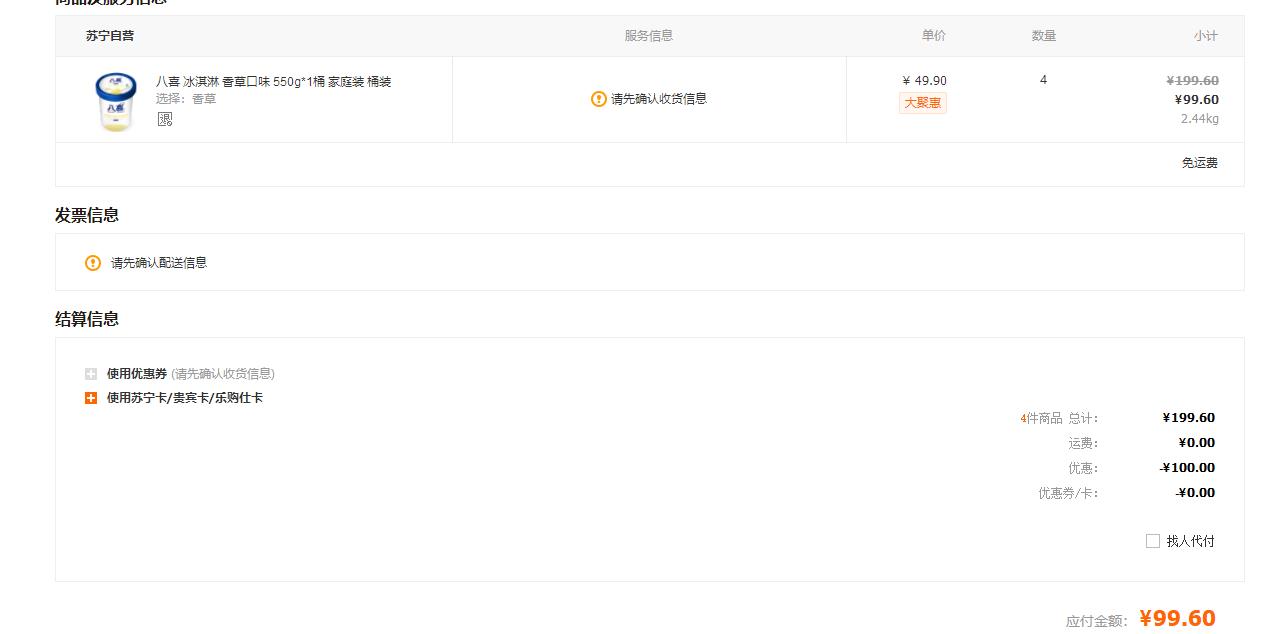Click the 发票信息 section heading
Screen dimensions: 1262x634
point(87,215)
